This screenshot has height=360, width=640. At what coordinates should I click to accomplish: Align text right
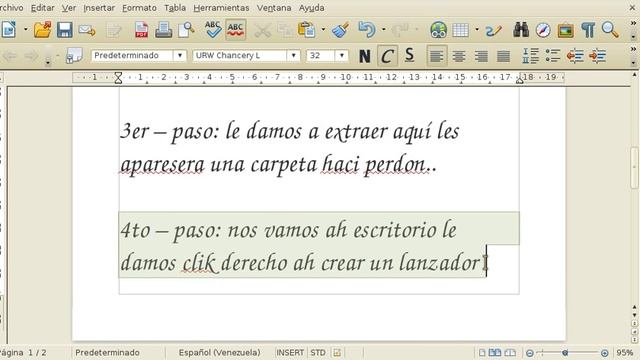[481, 56]
